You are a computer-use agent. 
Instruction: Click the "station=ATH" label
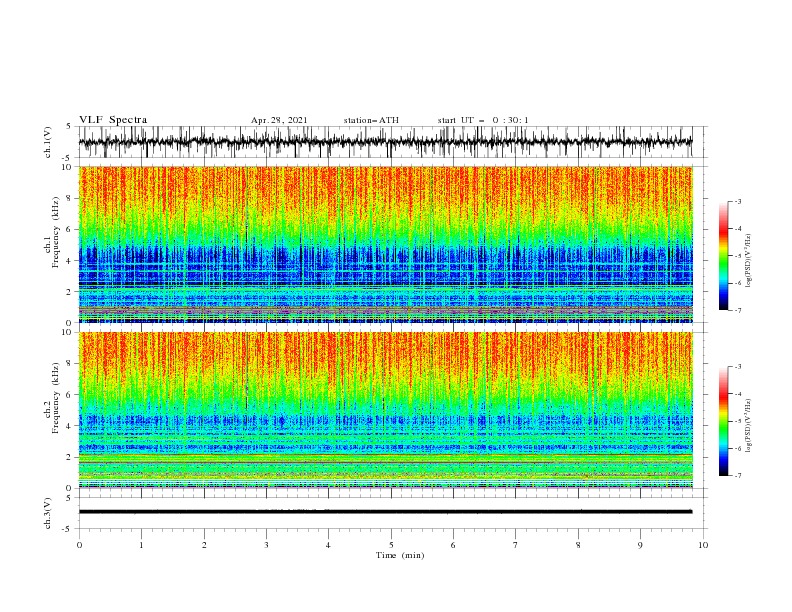371,120
